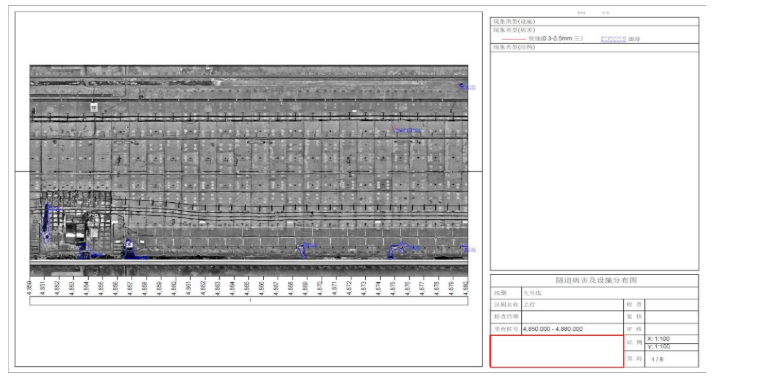The height and width of the screenshot is (383, 765).
Task: Select blue defect marking near mileage 4,869
Action: click(305, 249)
